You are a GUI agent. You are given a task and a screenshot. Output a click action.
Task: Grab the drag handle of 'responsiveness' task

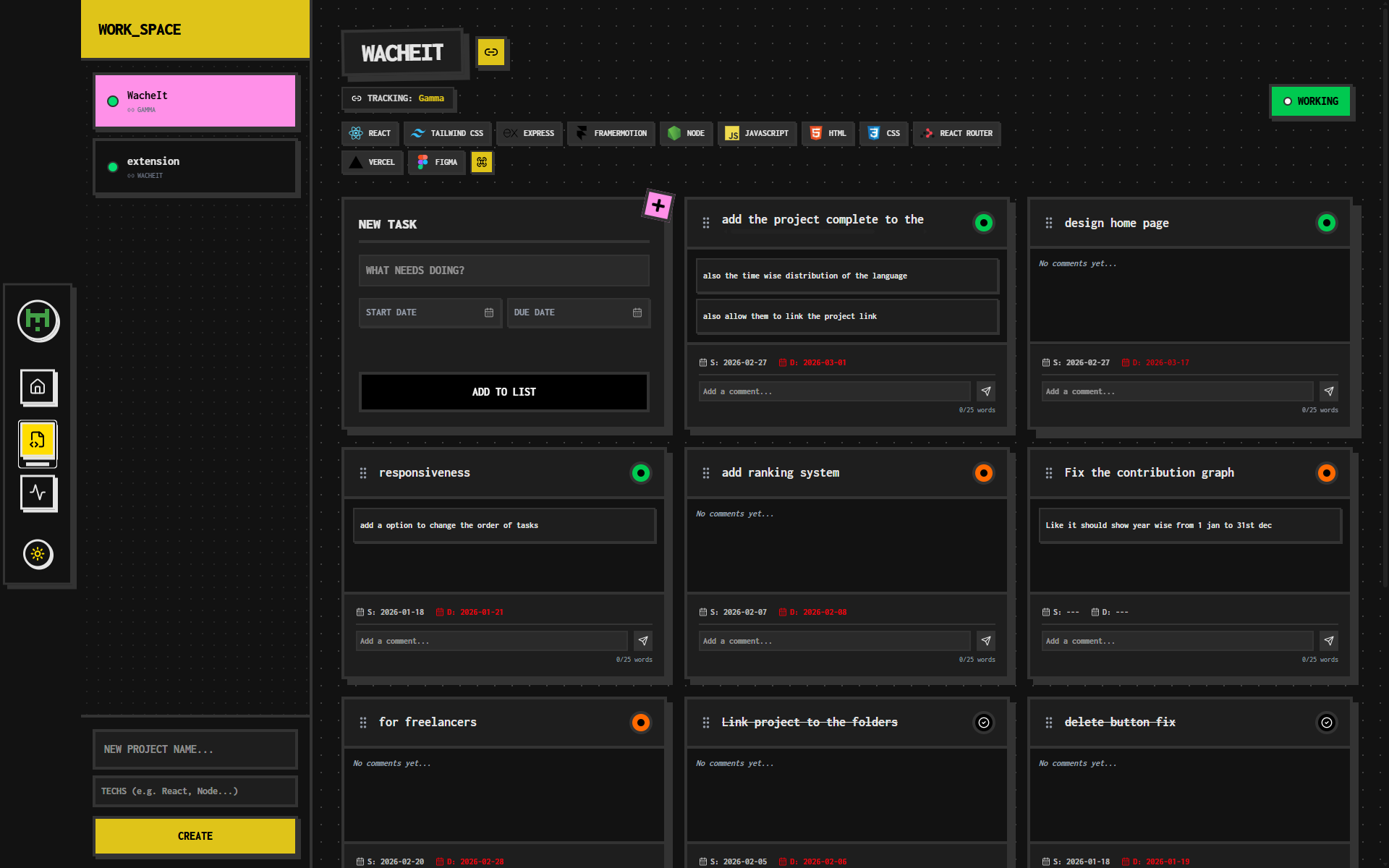pos(363,473)
